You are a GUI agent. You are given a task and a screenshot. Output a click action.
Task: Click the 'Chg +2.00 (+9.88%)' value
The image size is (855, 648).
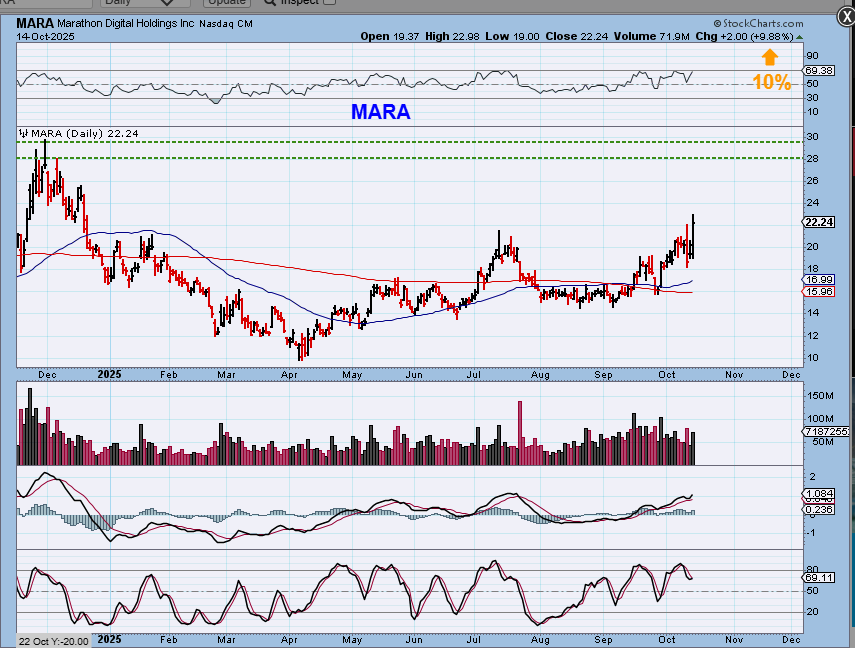pyautogui.click(x=744, y=37)
